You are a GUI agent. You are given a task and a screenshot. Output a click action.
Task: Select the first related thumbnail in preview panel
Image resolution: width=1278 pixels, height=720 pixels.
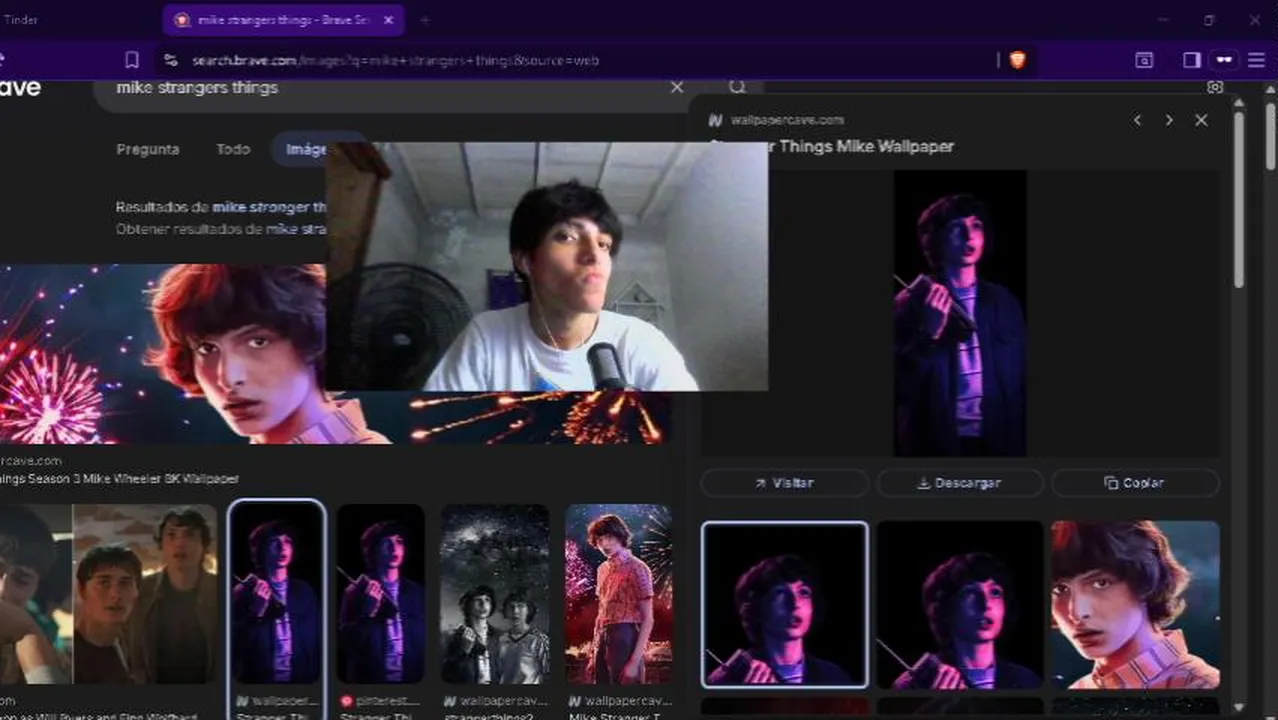tap(785, 604)
